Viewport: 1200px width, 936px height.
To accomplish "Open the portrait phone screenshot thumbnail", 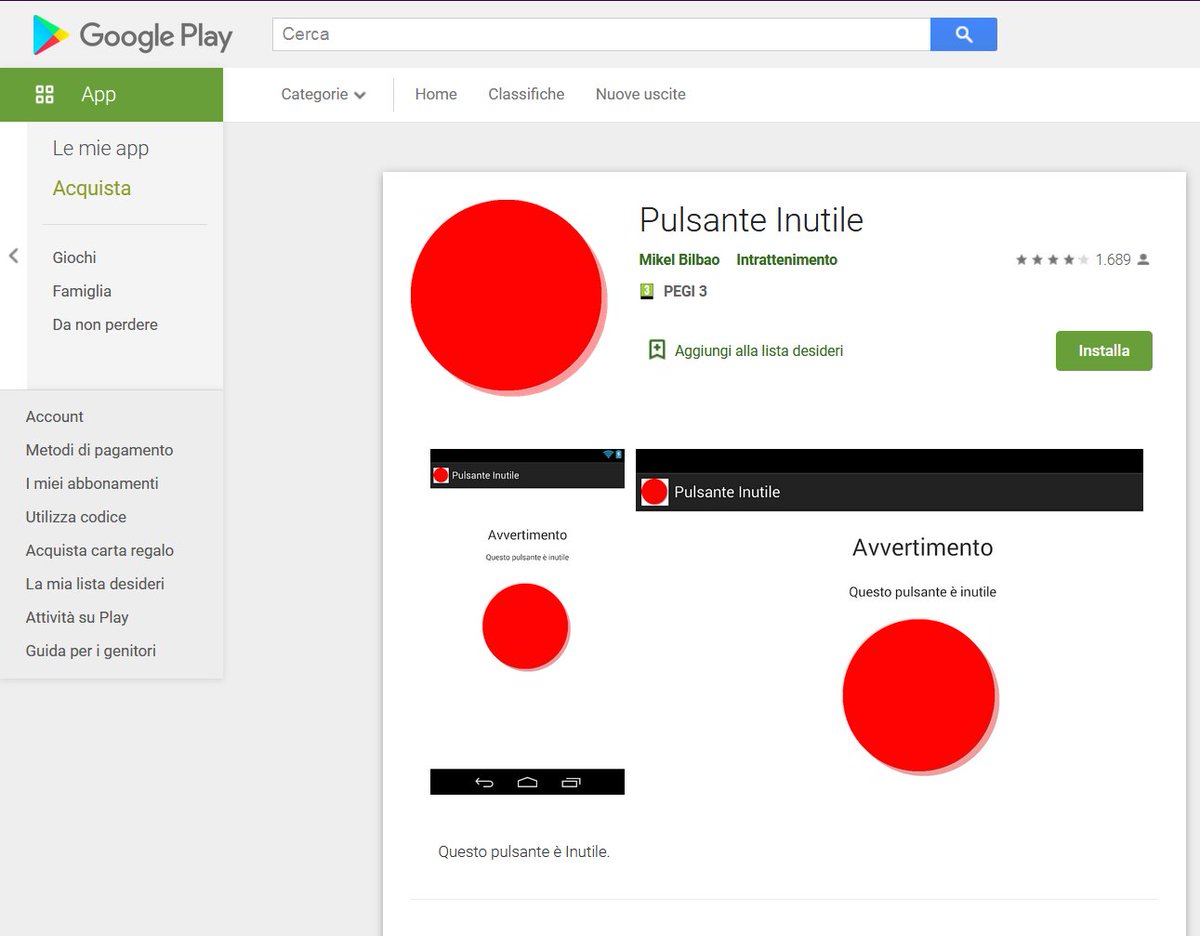I will click(527, 622).
